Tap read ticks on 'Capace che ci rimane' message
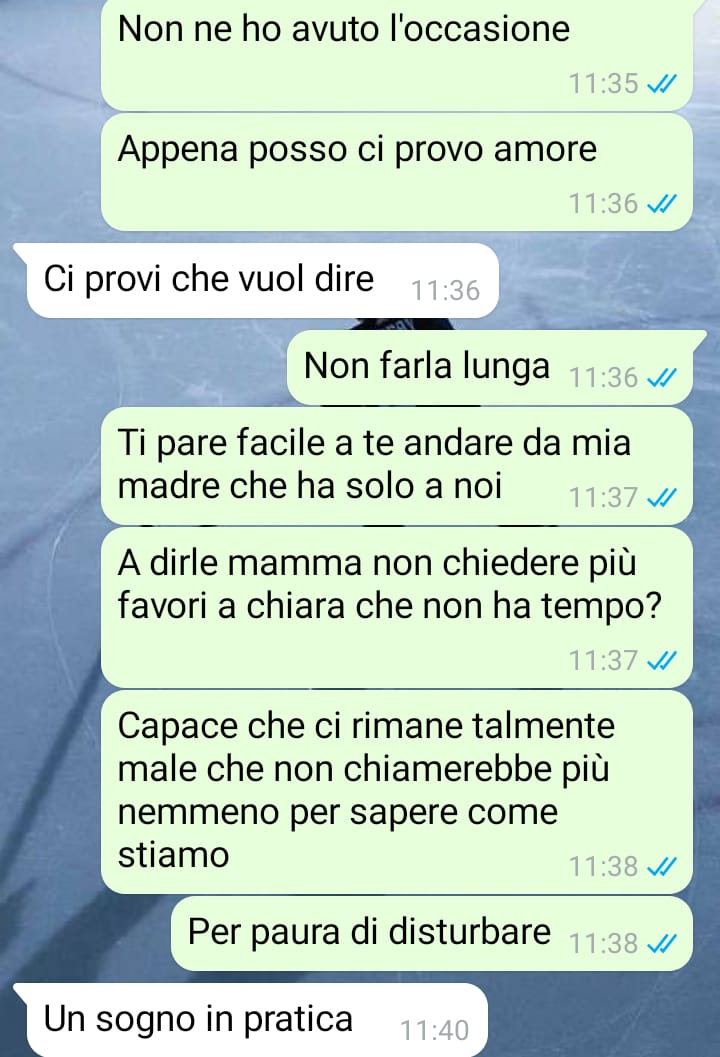The width and height of the screenshot is (720, 1057). (661, 867)
